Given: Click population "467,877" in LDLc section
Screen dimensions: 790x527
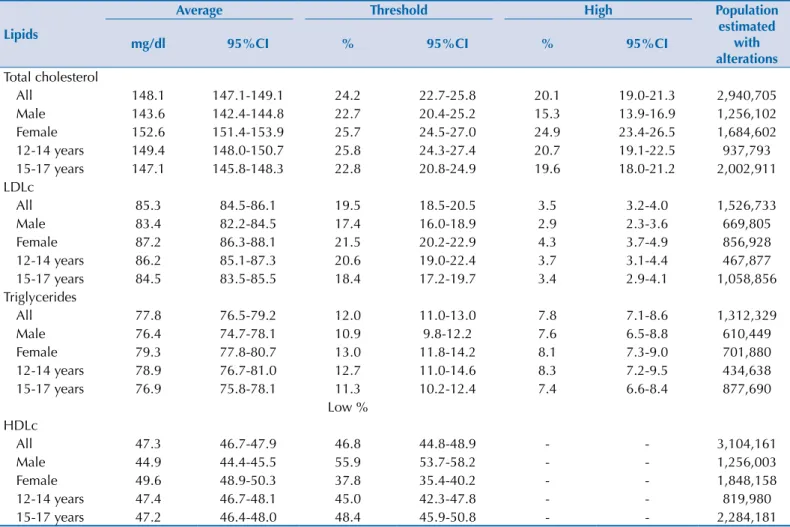Looking at the screenshot, I should tap(747, 260).
